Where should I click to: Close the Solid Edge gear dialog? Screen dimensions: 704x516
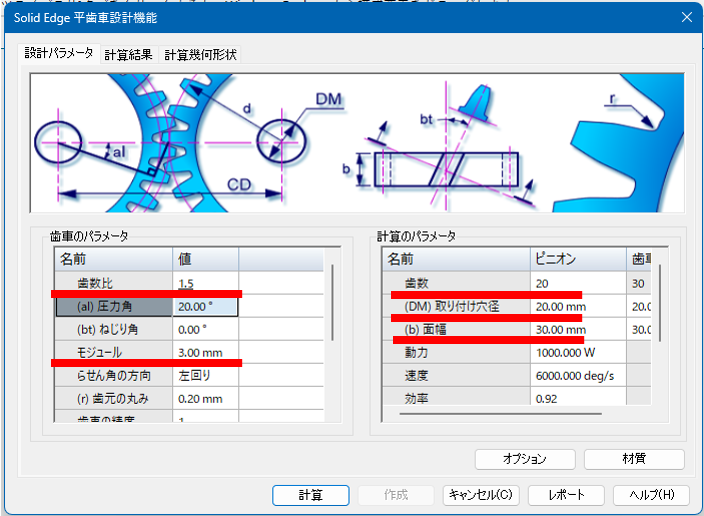click(686, 17)
